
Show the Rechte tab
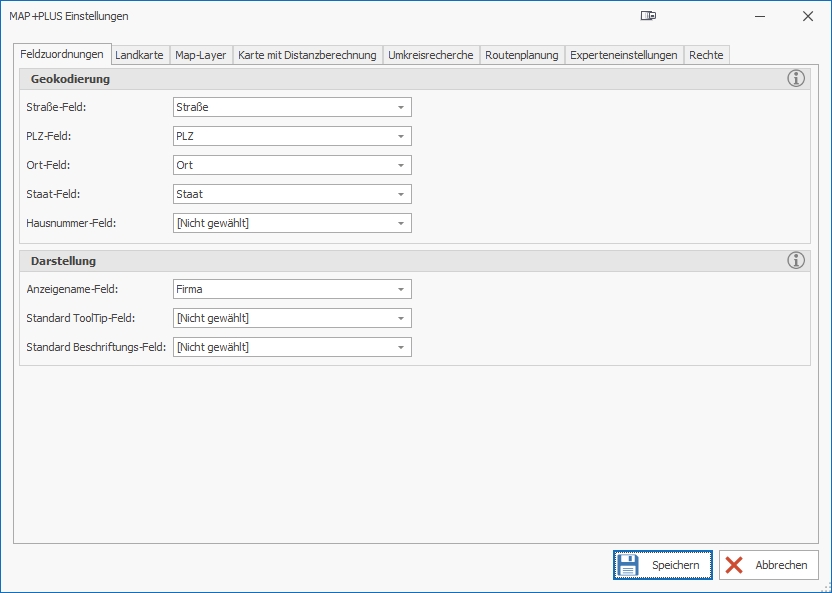(x=706, y=55)
